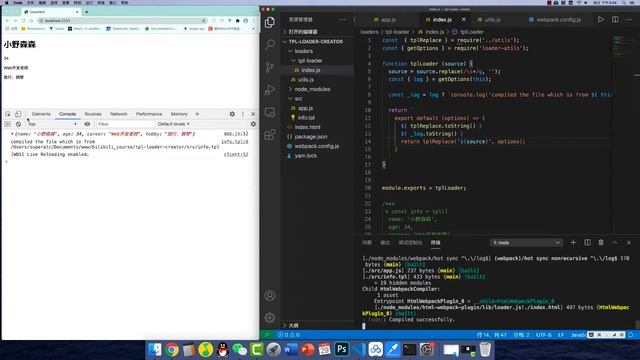The image size is (640, 360).
Task: Open the Extensions view
Action: pos(270,134)
